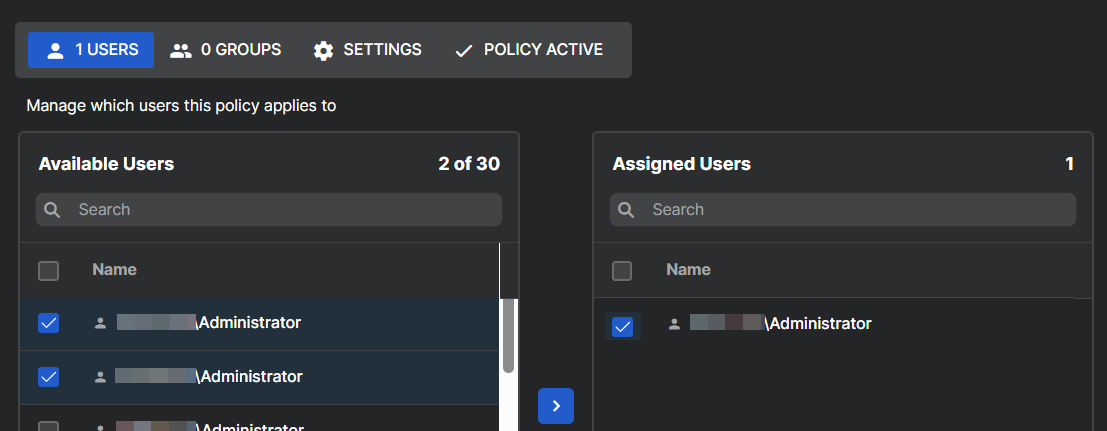Click the single-user icon on Users tab
The image size is (1107, 431).
[55, 51]
